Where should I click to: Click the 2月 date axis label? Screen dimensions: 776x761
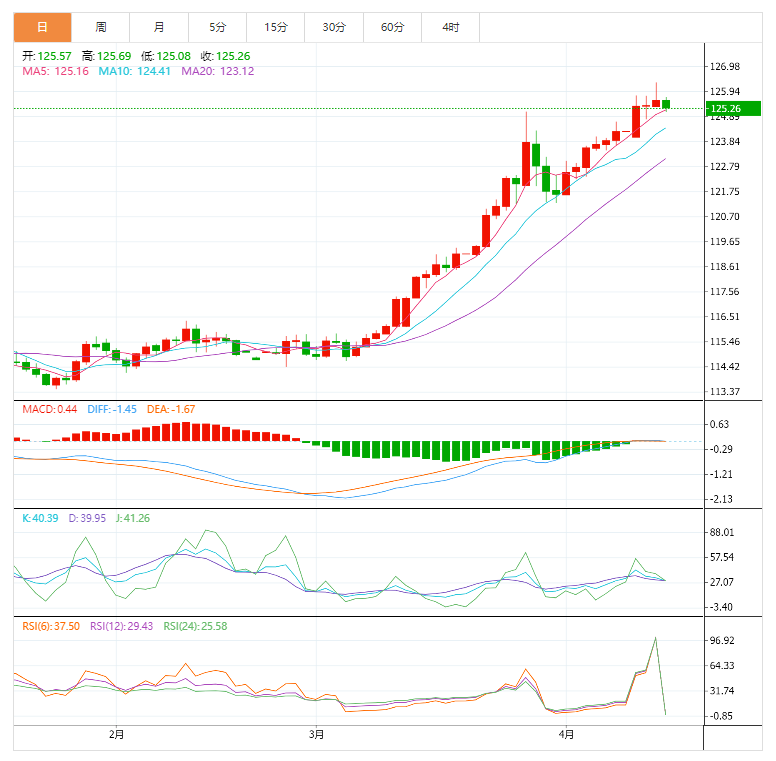pyautogui.click(x=116, y=735)
